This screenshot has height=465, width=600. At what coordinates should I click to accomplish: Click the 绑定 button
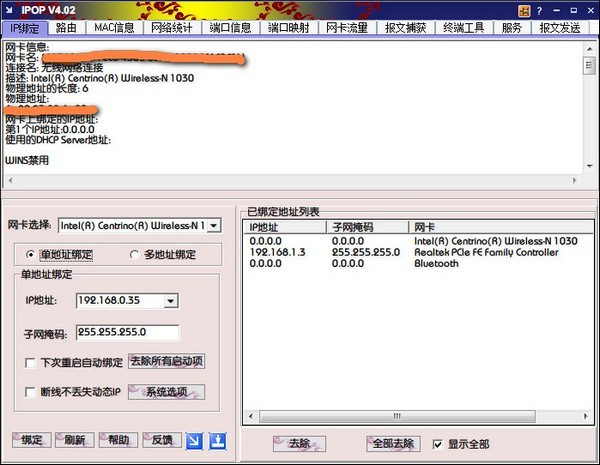32,440
